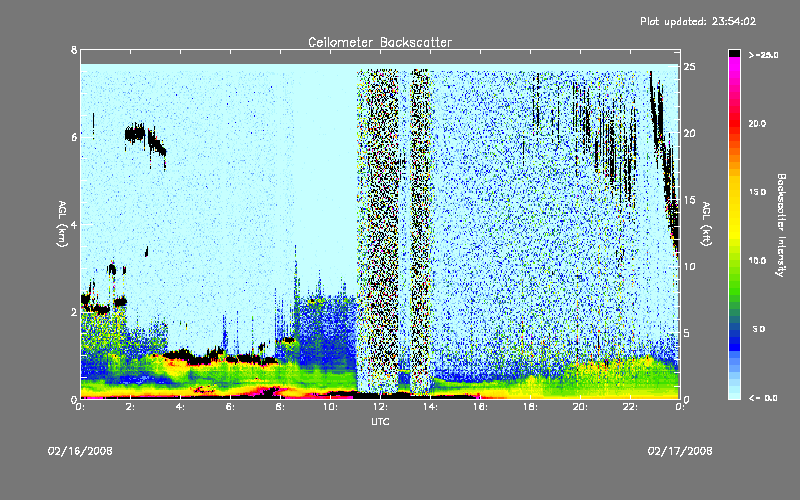The width and height of the screenshot is (800, 500).
Task: Click the 'Plot updated: 23:54:02' timestamp
Action: tap(698, 21)
